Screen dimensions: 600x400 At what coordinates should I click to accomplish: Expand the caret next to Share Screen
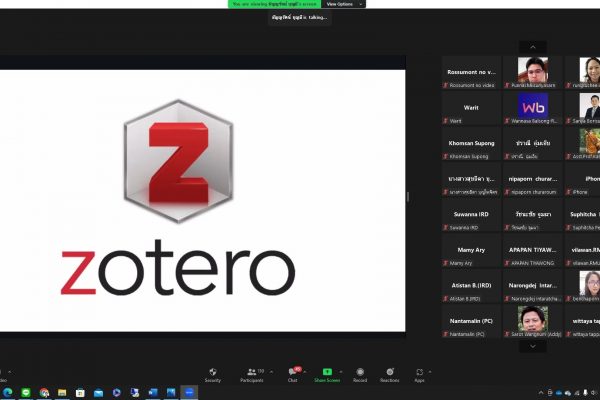[x=341, y=372]
